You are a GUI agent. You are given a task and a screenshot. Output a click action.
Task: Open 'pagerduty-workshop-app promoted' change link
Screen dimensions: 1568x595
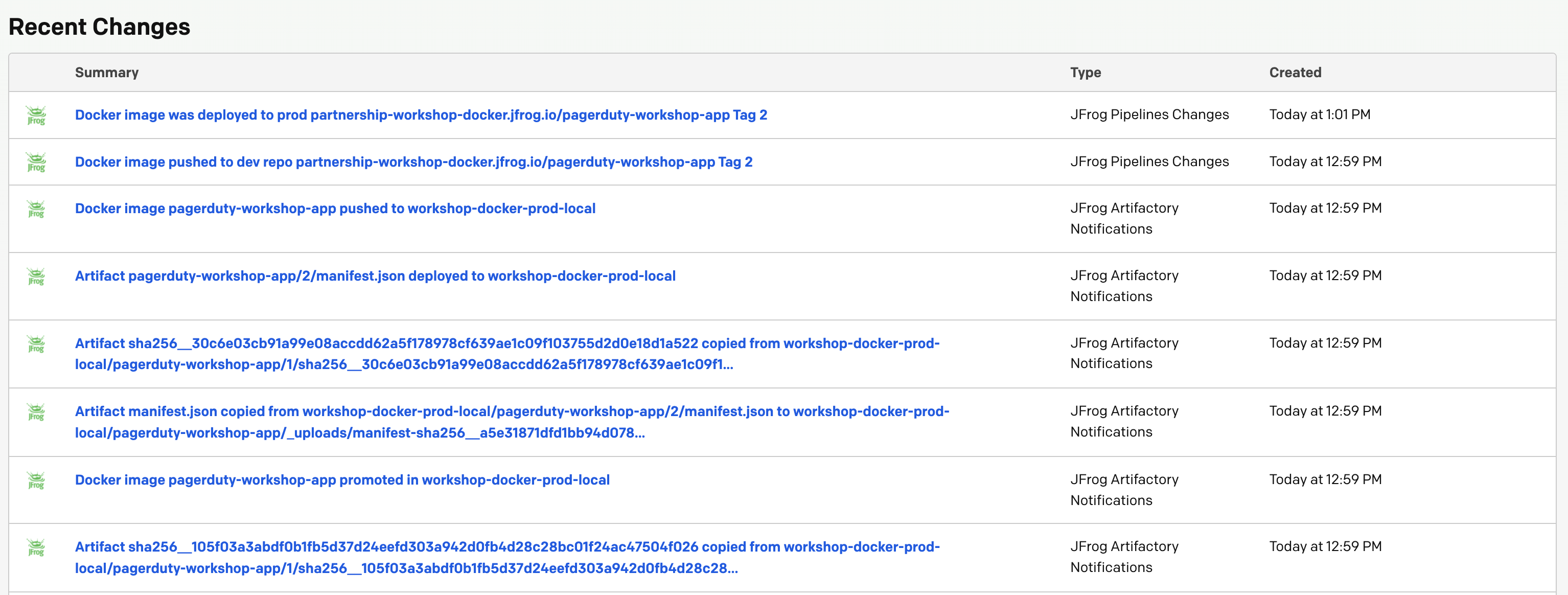342,480
